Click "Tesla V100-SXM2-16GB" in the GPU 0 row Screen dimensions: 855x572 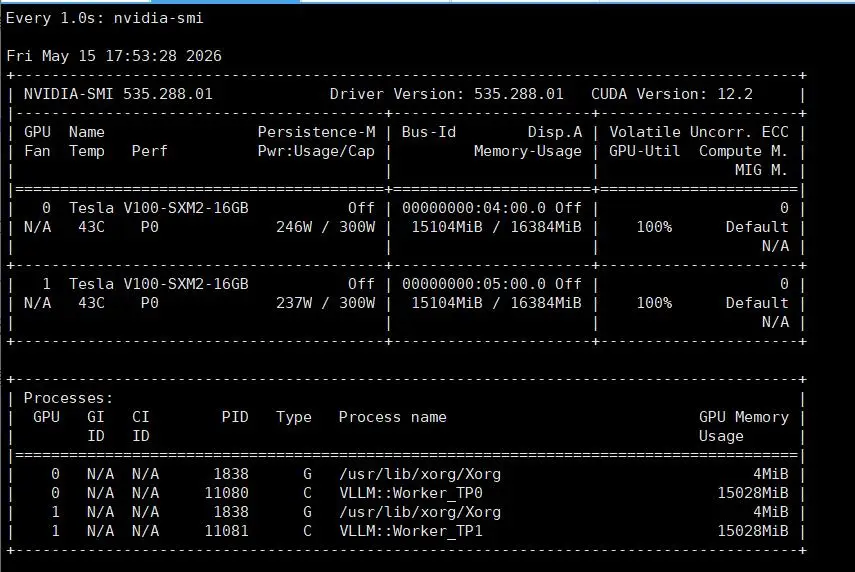coord(159,208)
